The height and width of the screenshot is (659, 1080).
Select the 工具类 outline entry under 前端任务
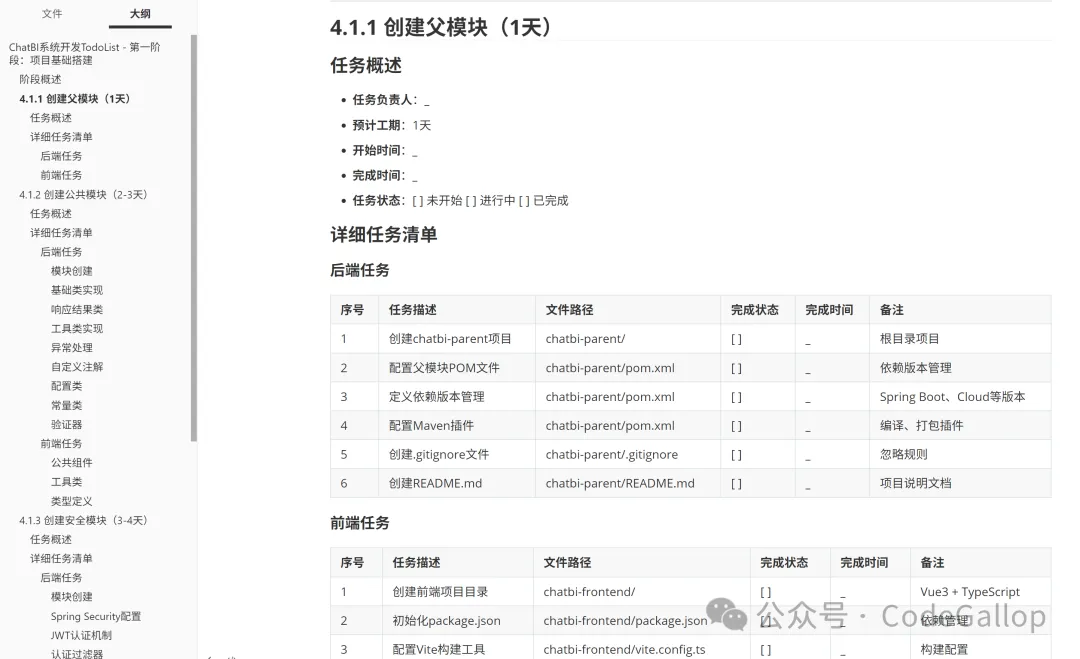pos(66,482)
